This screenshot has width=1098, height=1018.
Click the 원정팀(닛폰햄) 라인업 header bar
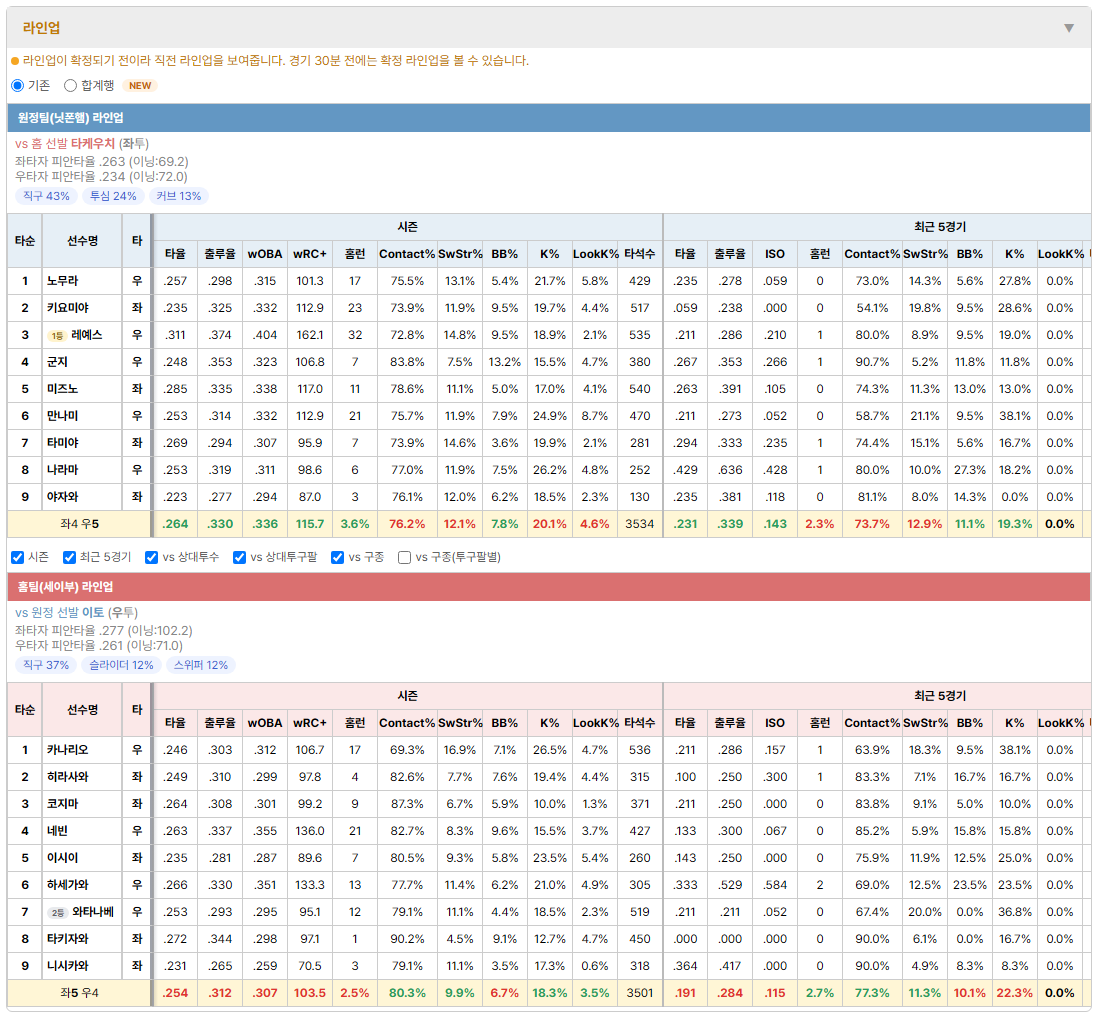tap(549, 118)
